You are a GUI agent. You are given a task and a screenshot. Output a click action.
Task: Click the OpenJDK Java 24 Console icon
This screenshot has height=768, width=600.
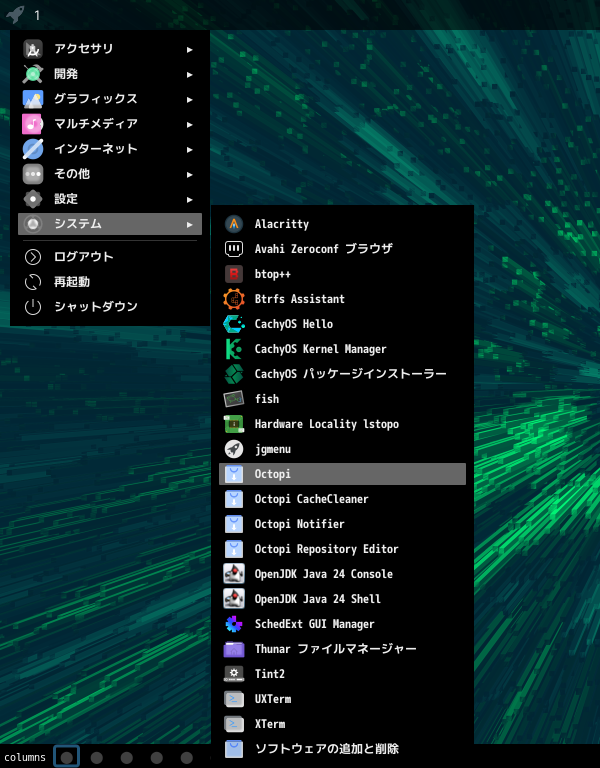[x=234, y=574]
